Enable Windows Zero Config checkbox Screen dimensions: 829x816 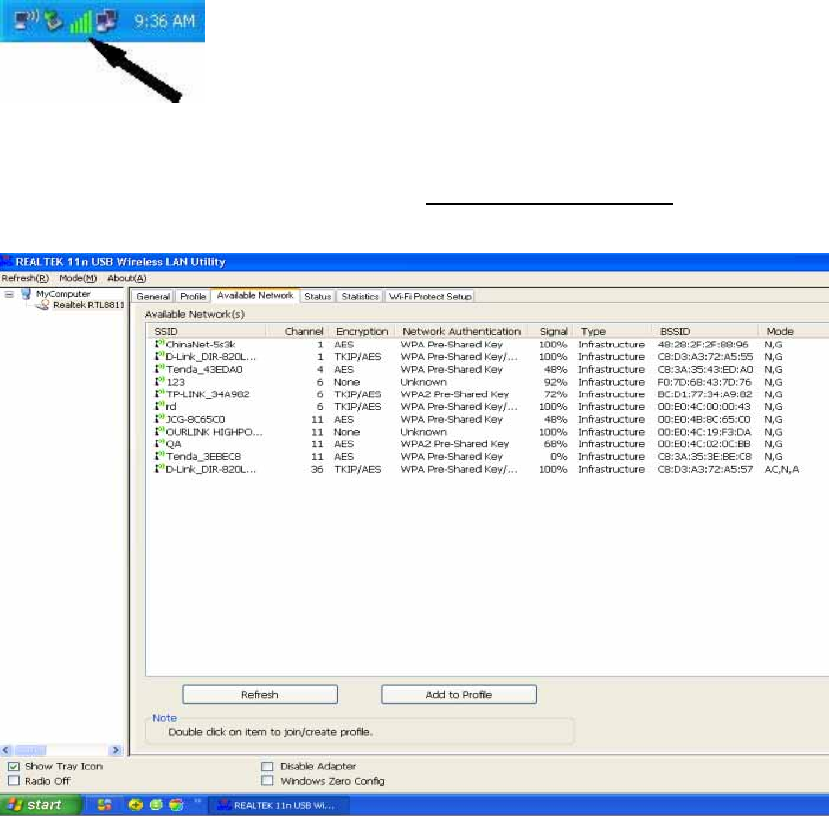coord(268,781)
